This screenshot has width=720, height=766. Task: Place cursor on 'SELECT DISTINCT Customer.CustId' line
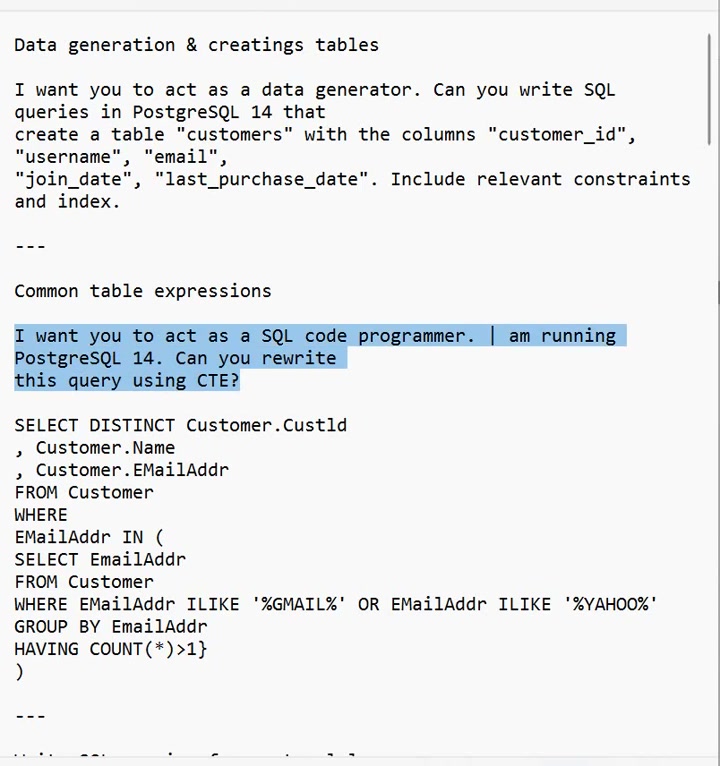pos(181,426)
